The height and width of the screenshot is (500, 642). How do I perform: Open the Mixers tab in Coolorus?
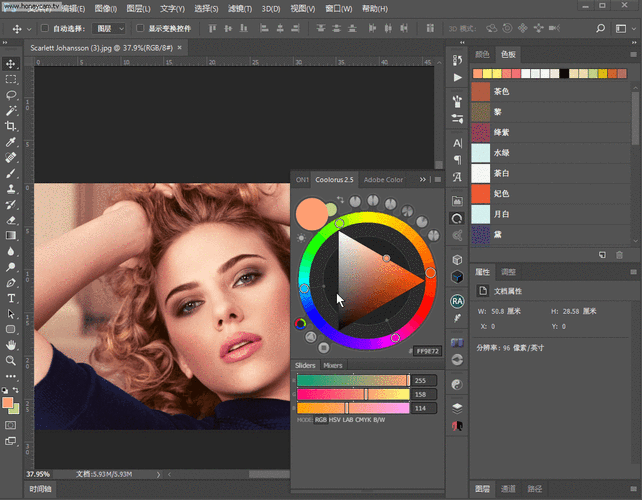(333, 366)
